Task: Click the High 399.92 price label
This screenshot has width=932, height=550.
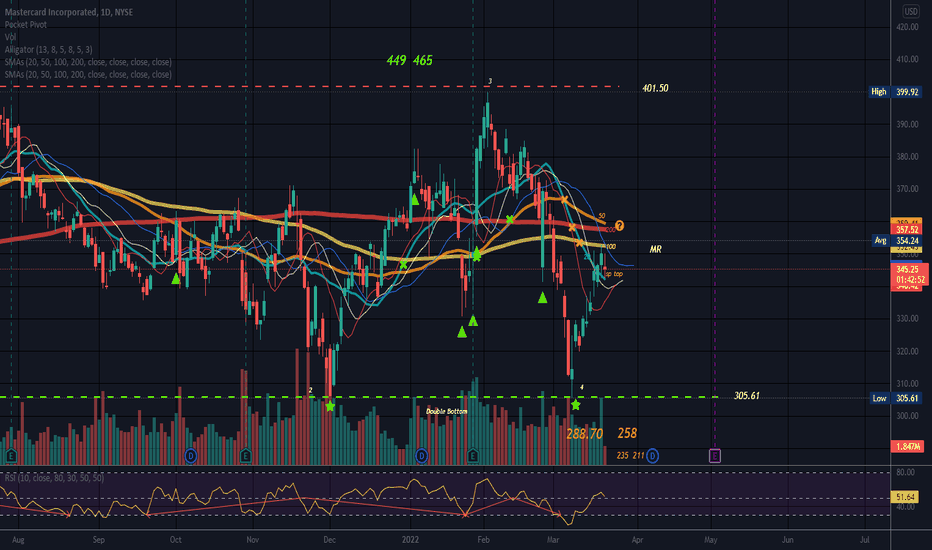Action: coord(895,92)
